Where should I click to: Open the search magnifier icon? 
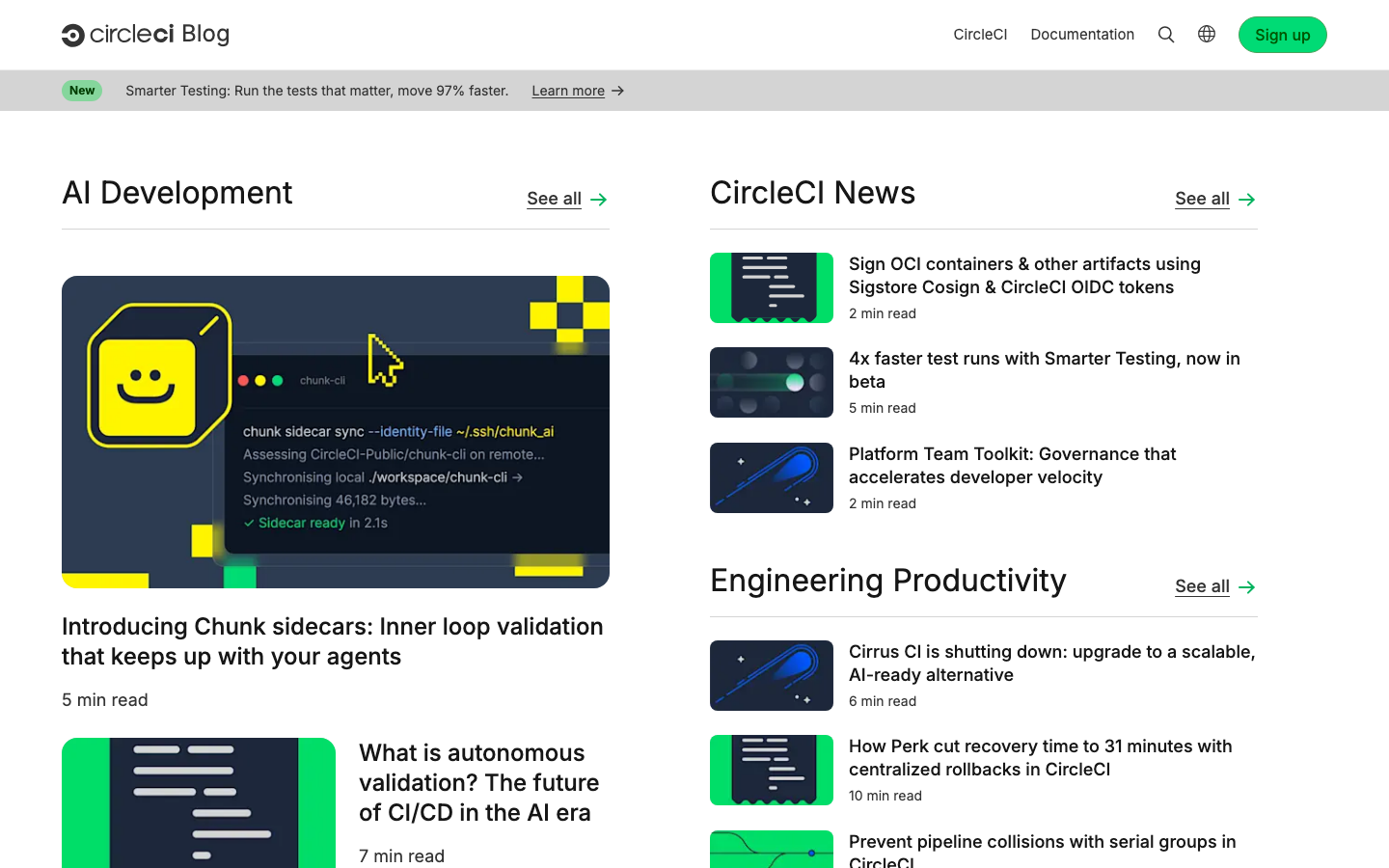pos(1166,35)
